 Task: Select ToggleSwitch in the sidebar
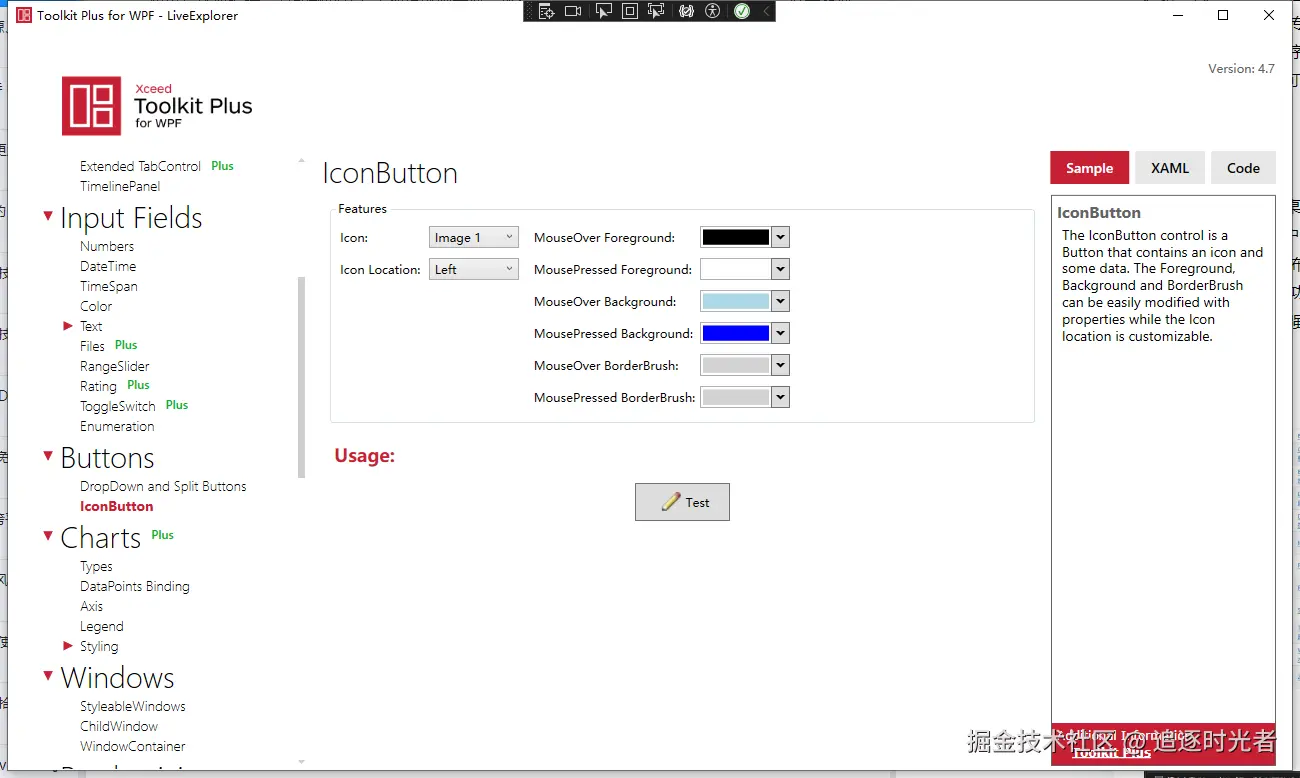click(x=118, y=406)
